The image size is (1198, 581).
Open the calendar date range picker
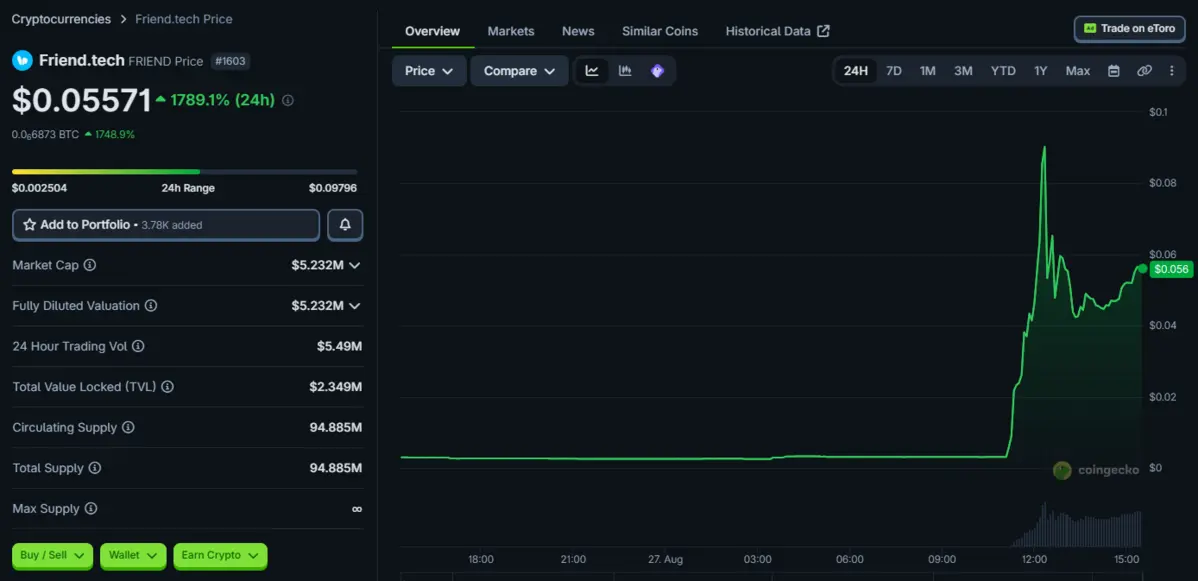pos(1114,71)
